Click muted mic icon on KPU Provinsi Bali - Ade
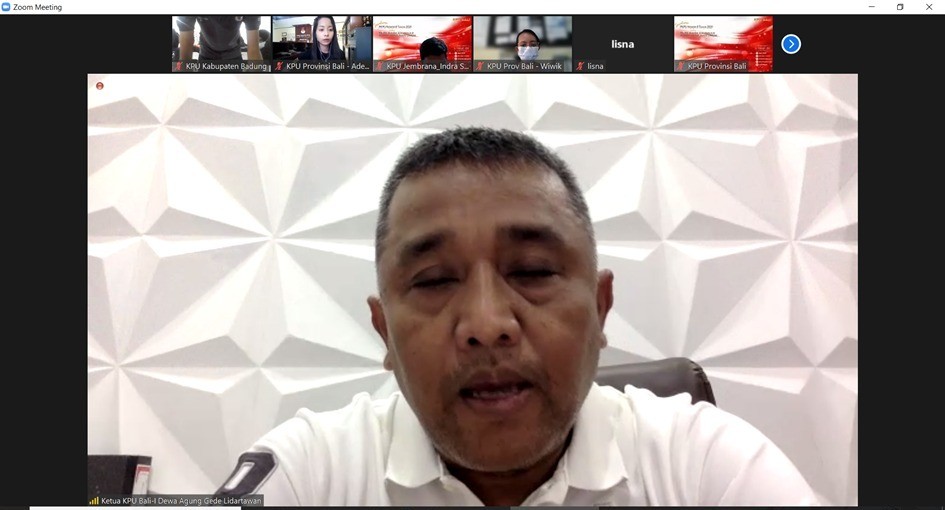Screen dimensions: 945x510 coord(279,66)
